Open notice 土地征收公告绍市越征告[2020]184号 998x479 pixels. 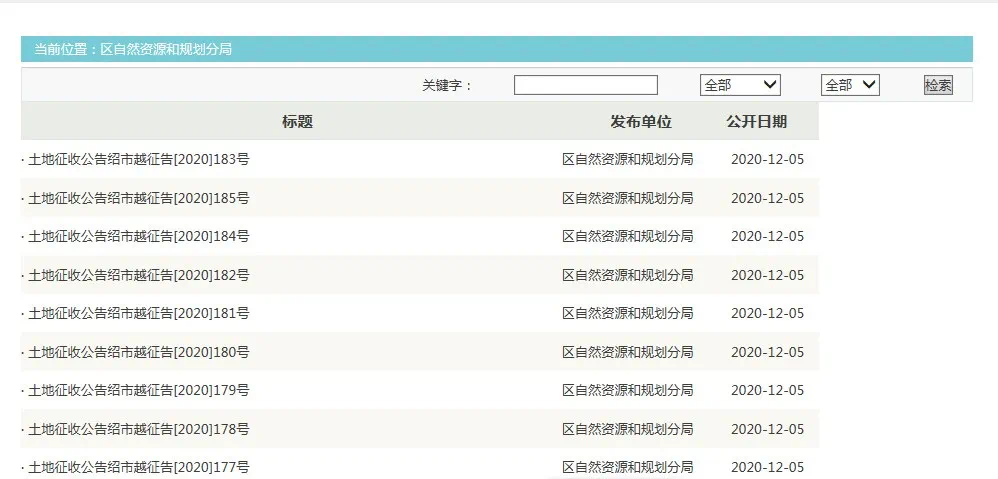point(139,236)
